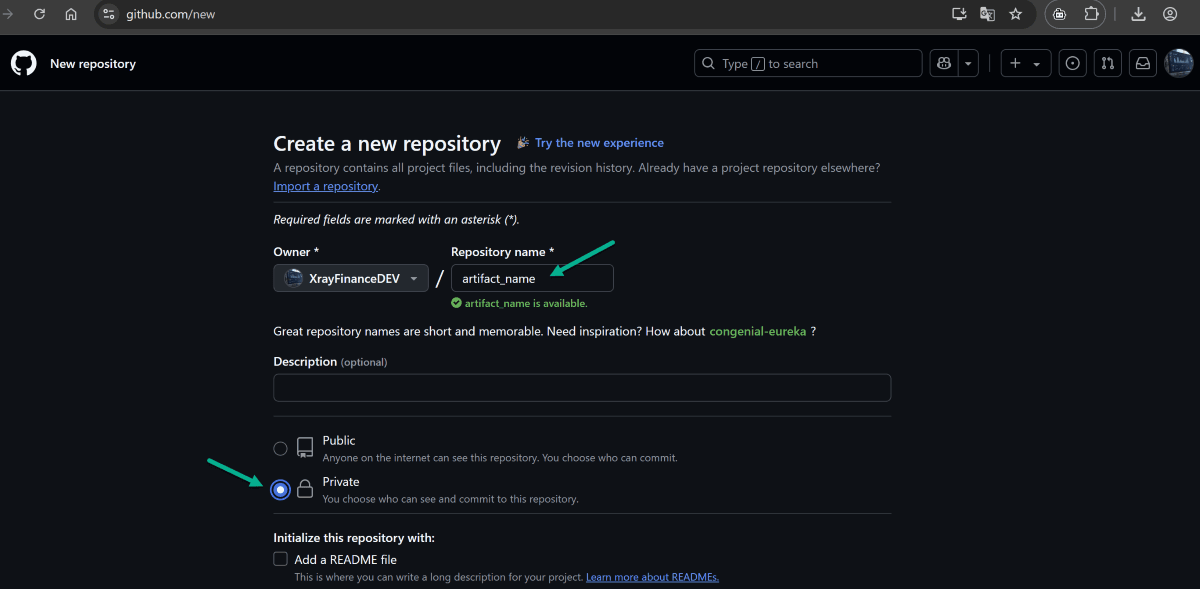The image size is (1200, 589).
Task: Open the Pull requests icon
Action: [1107, 62]
